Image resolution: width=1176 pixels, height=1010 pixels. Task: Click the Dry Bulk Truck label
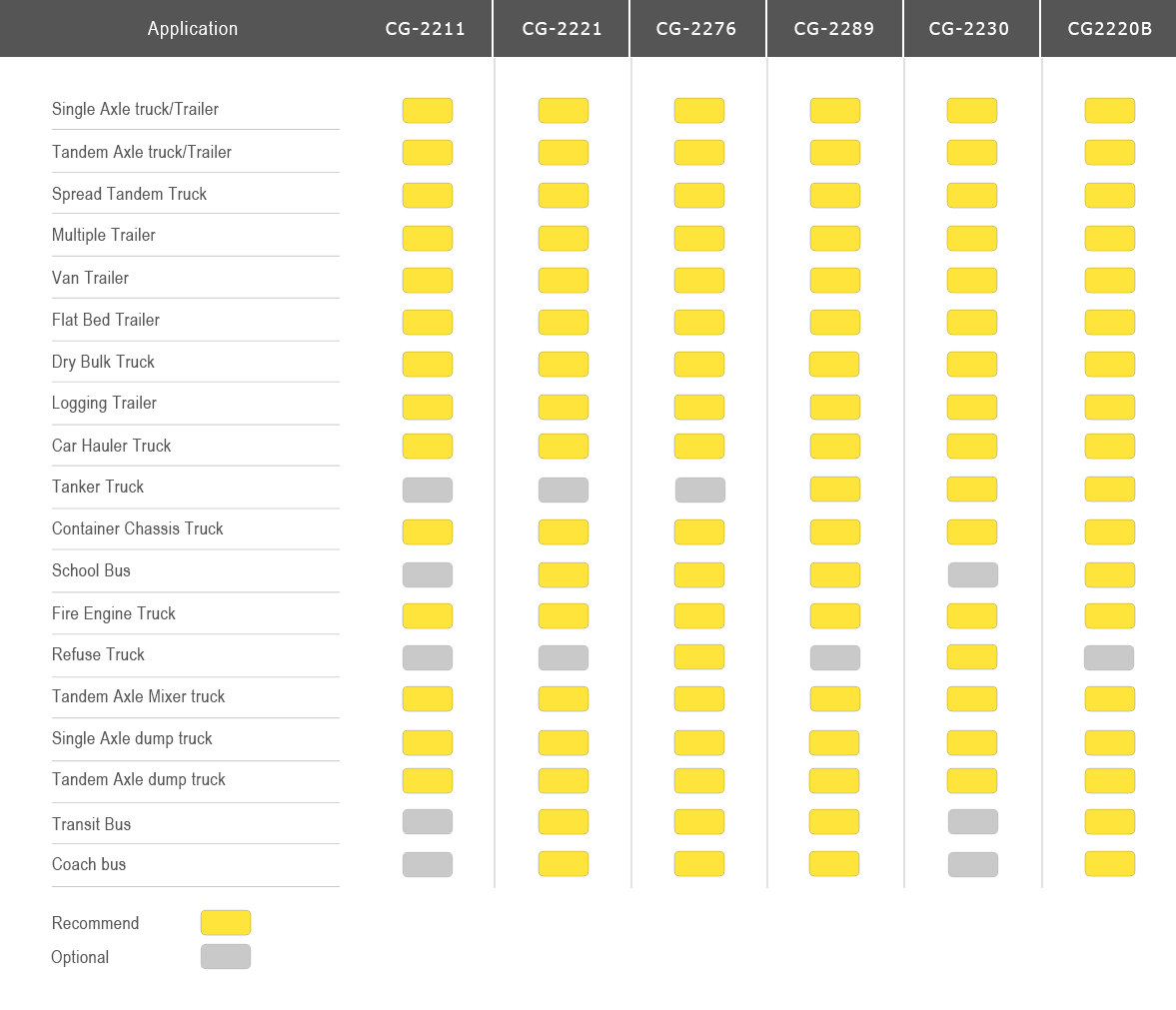tap(103, 363)
